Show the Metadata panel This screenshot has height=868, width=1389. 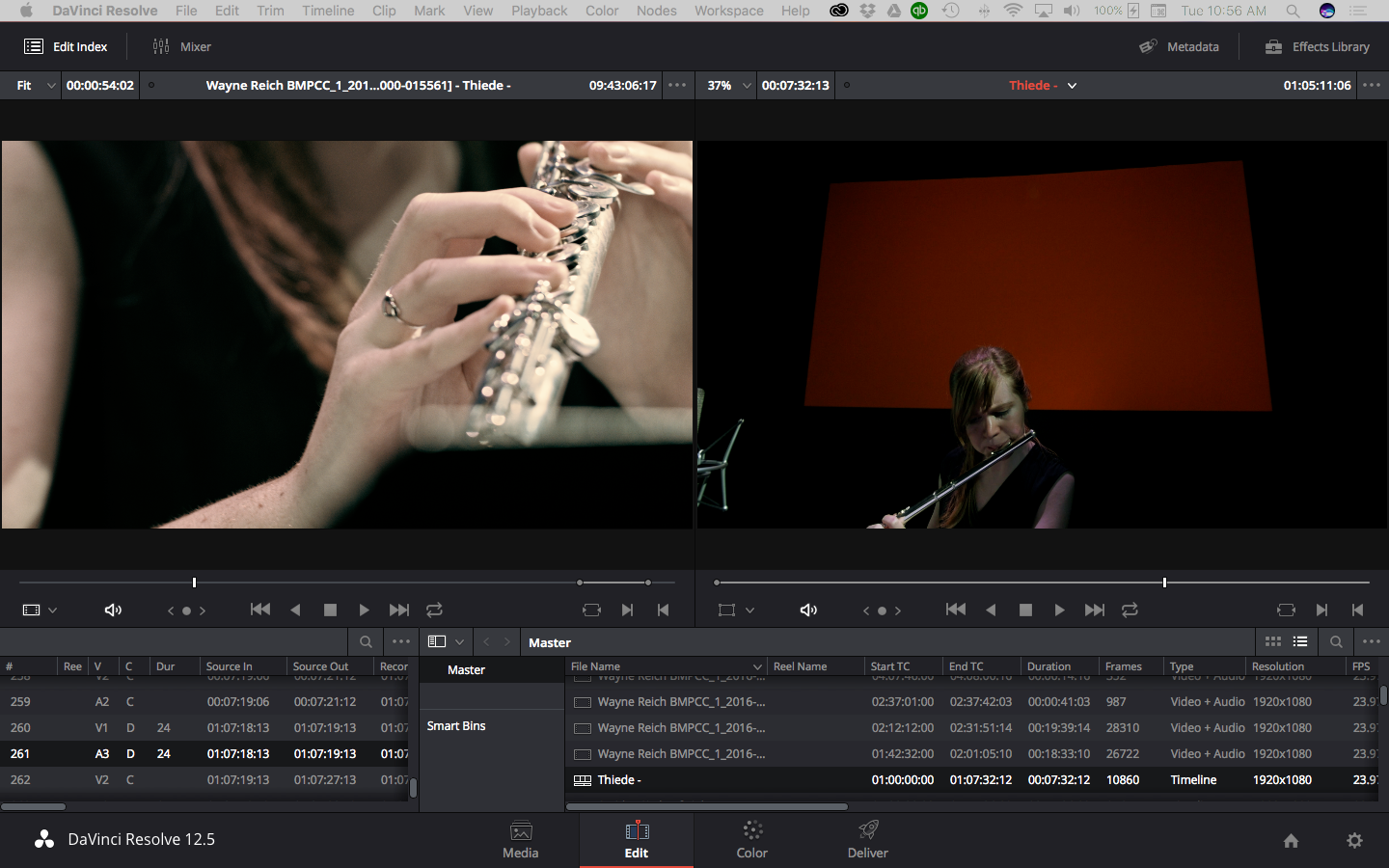(x=1179, y=46)
